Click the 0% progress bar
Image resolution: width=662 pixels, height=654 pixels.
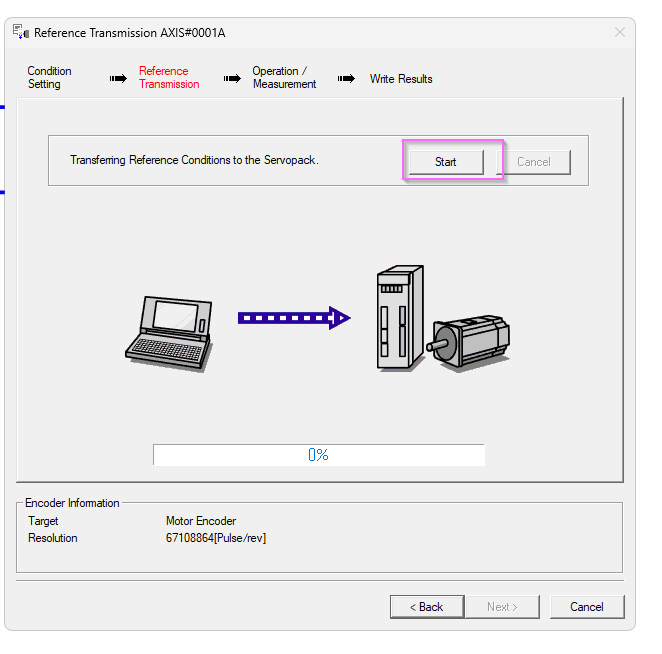(x=319, y=455)
